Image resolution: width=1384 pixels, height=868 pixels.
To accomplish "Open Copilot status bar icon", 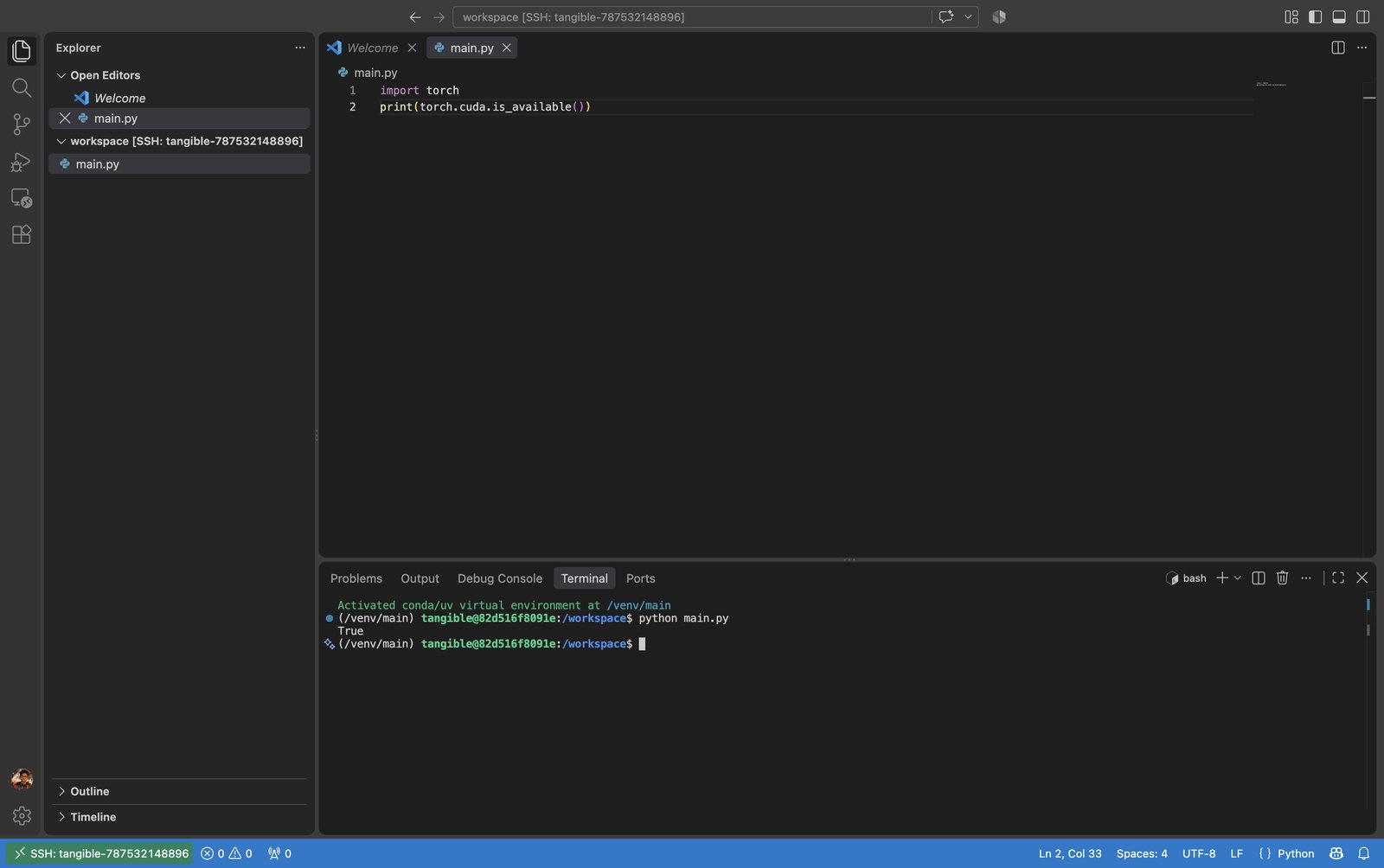I will point(1336,853).
